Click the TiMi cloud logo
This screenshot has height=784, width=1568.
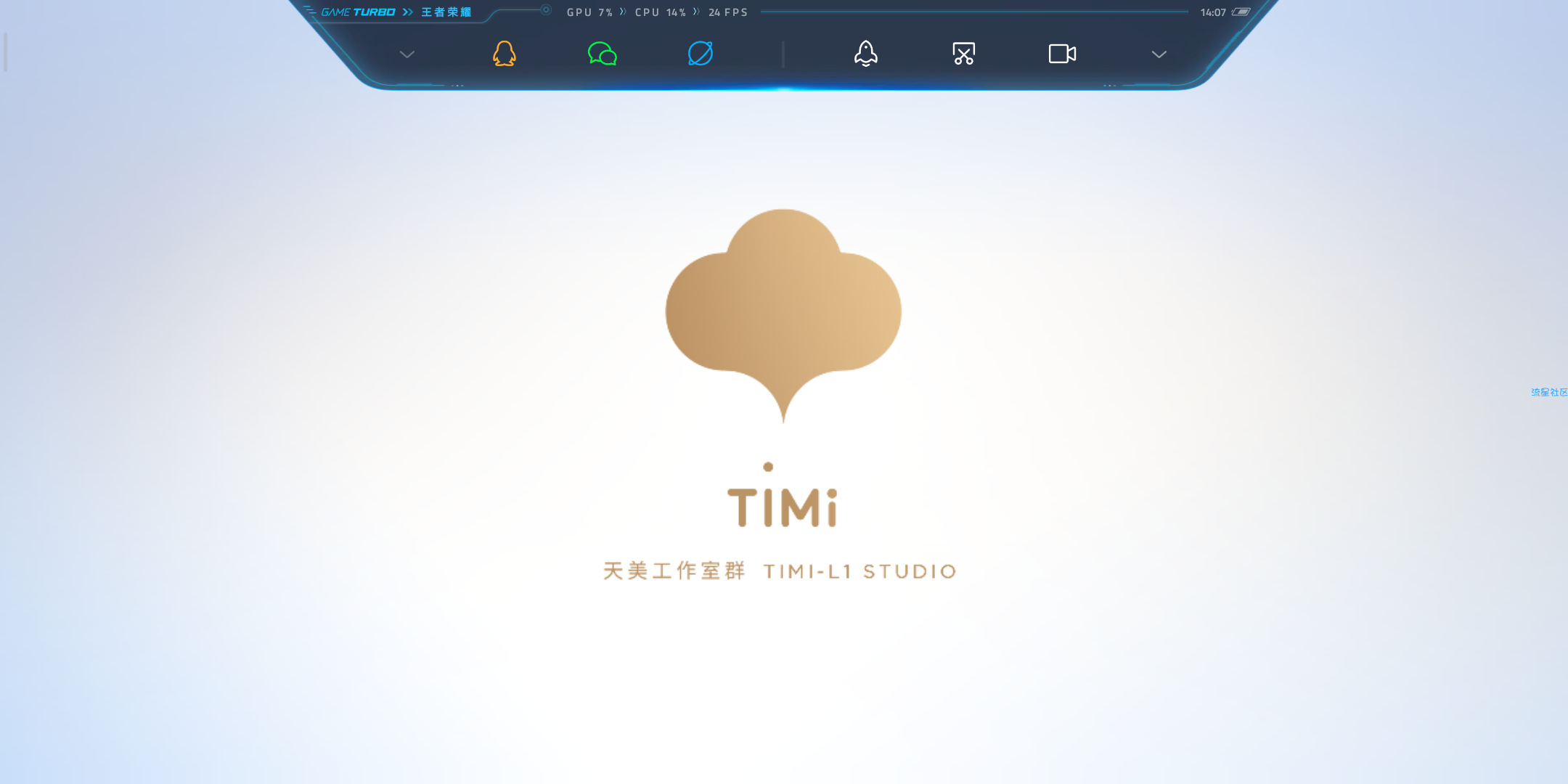click(783, 316)
